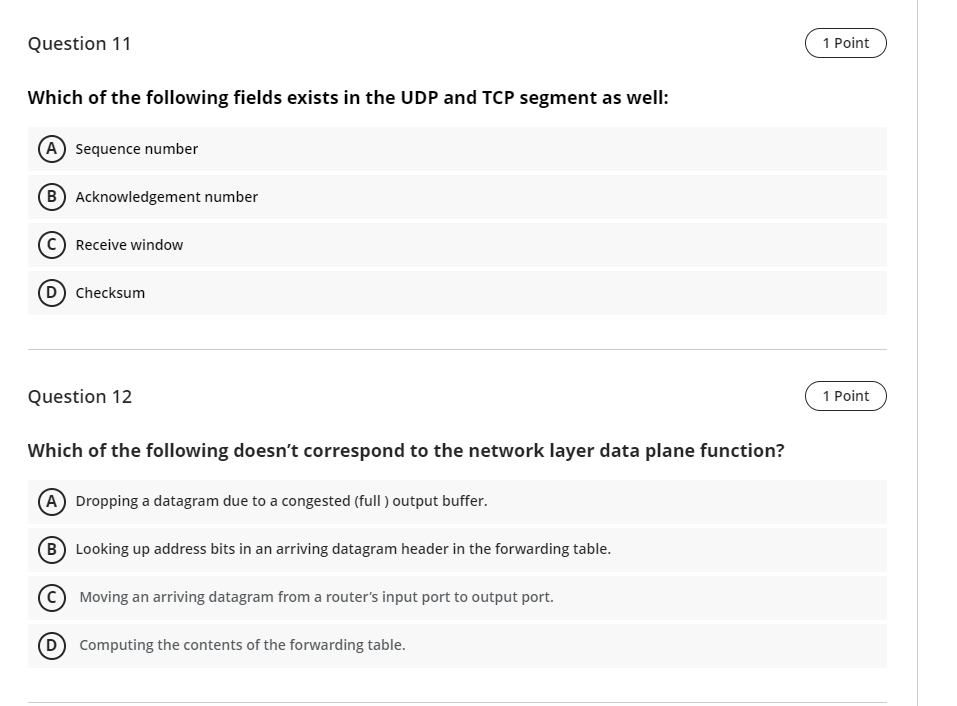Select radio button B for Acknowledgement number

pos(51,196)
